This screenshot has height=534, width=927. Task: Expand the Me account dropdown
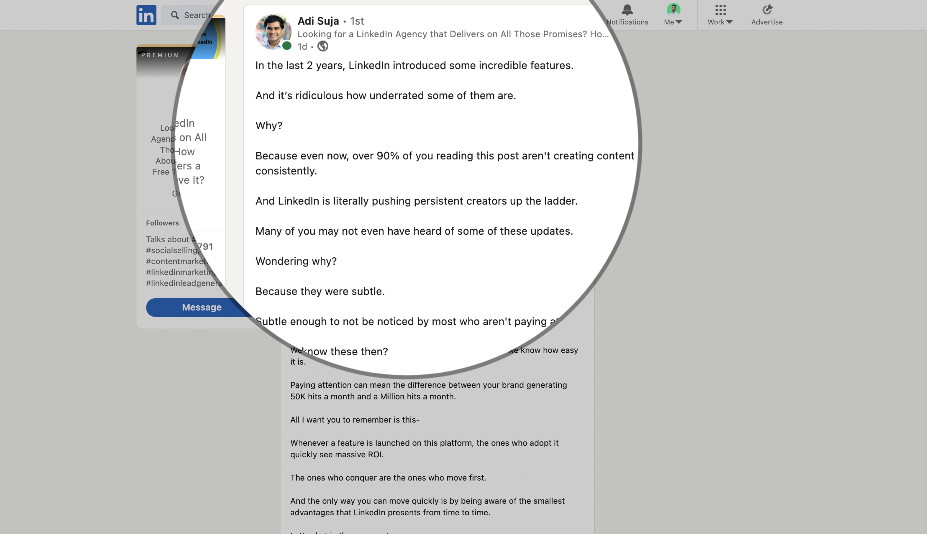(673, 14)
